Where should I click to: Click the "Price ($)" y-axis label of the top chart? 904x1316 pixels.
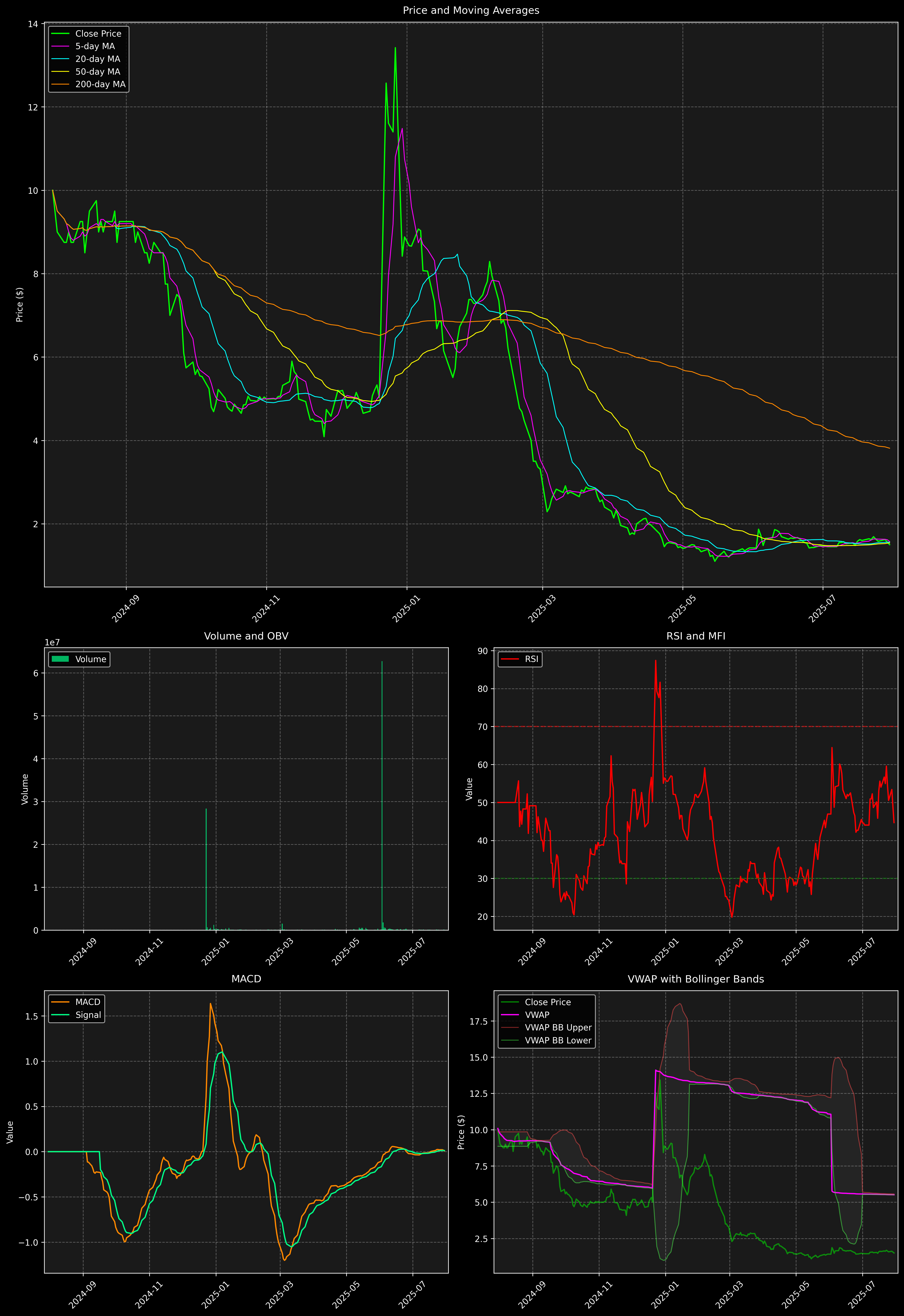[x=20, y=305]
